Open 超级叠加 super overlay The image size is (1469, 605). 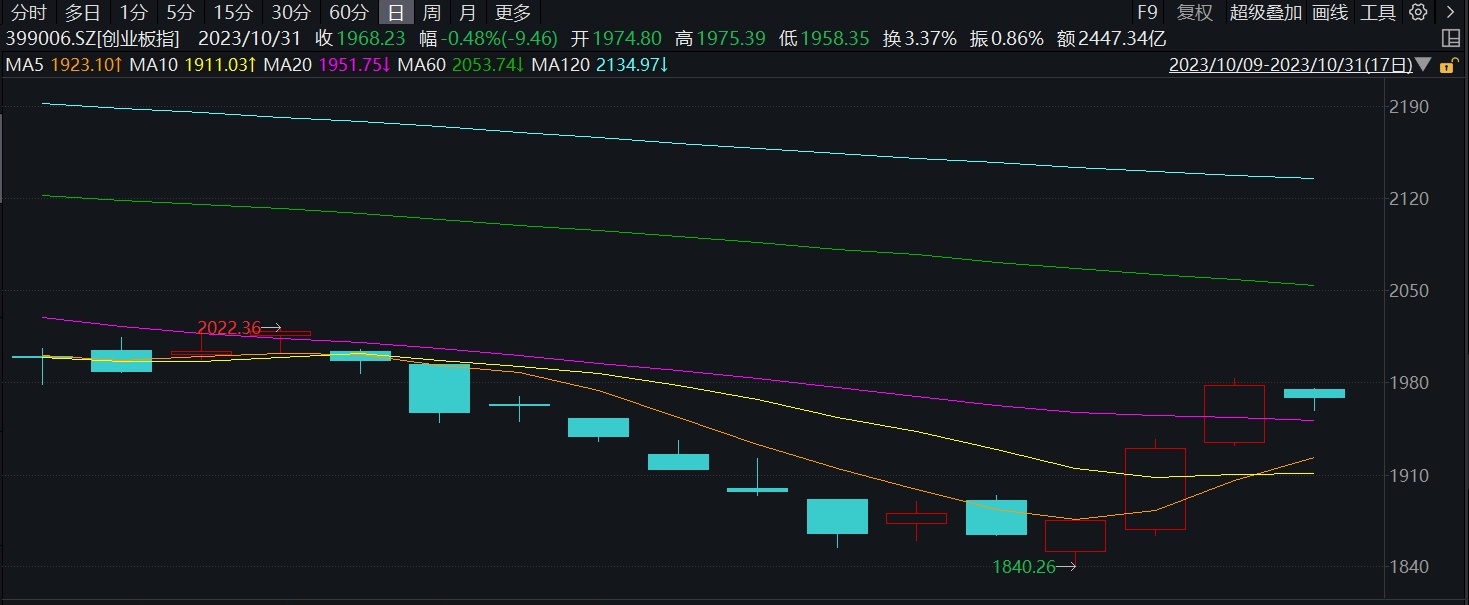pos(1265,13)
